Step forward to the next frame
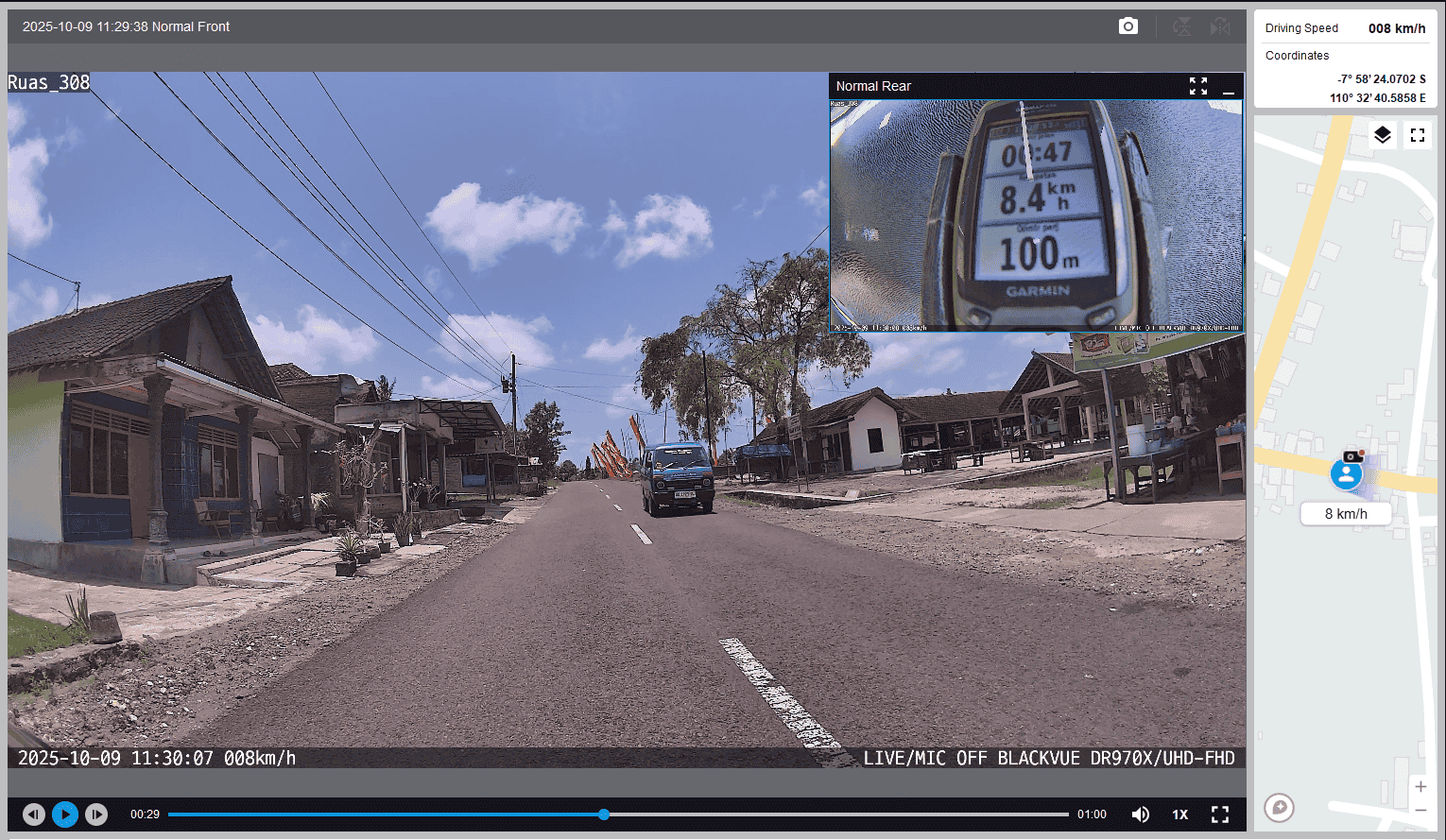The image size is (1446, 840). 96,814
